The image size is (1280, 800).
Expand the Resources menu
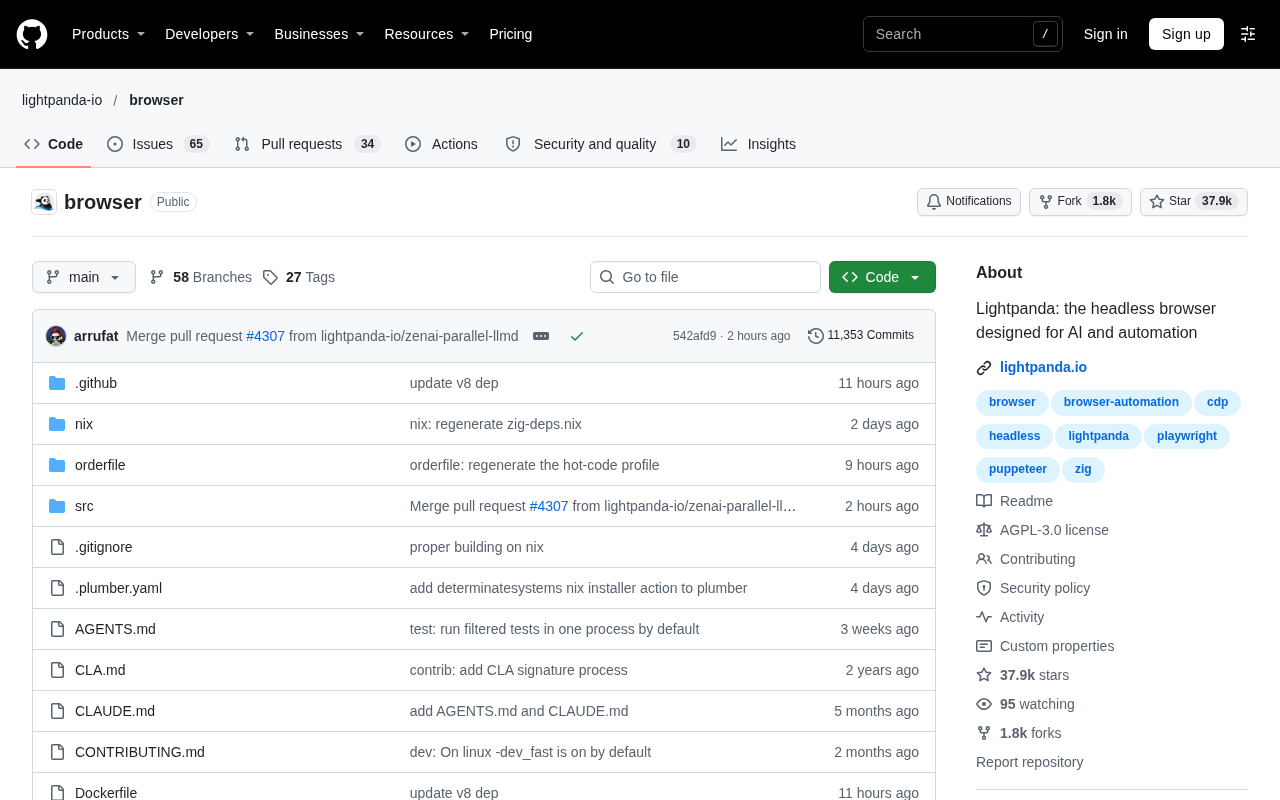(426, 34)
